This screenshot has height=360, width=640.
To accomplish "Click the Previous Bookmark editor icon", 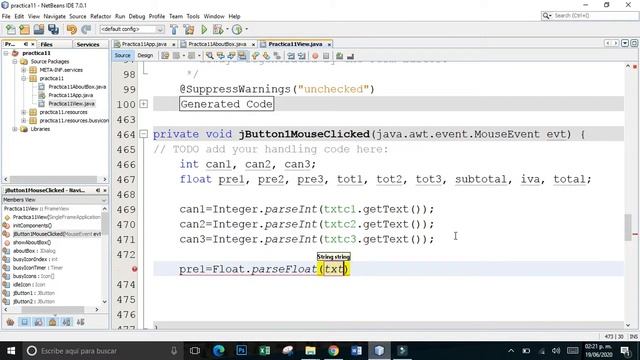I will [256, 56].
